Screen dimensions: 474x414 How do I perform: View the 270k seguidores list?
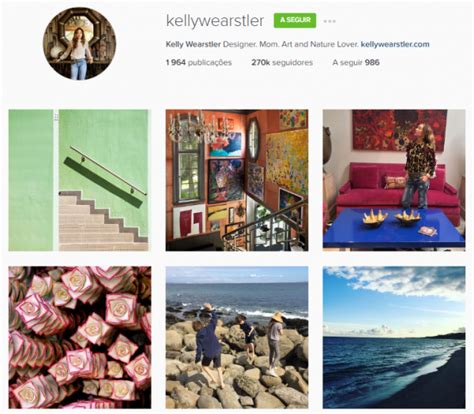[282, 63]
